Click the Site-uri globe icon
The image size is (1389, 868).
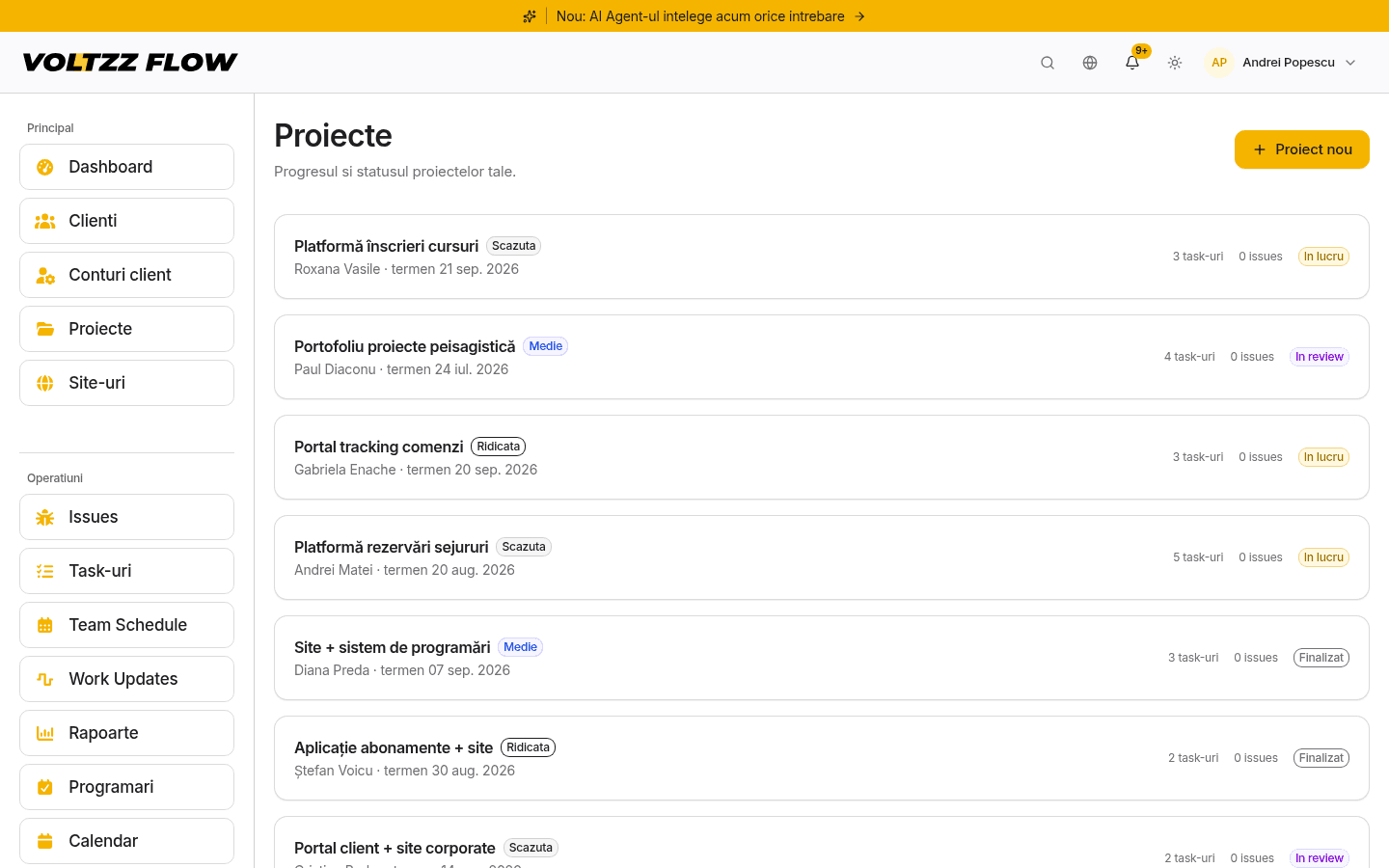point(45,383)
